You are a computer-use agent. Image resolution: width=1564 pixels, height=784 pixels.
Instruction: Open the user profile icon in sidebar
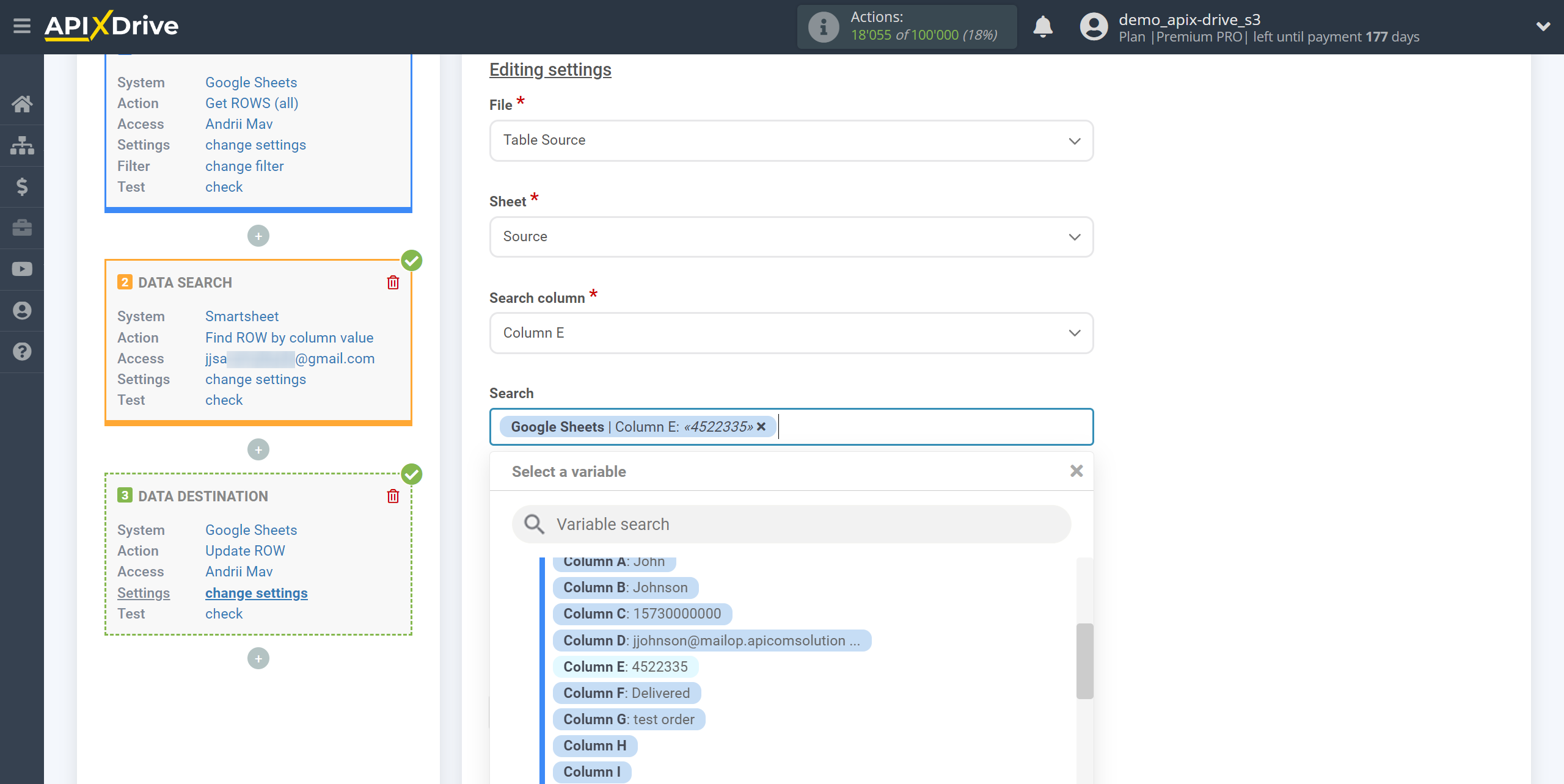22,310
